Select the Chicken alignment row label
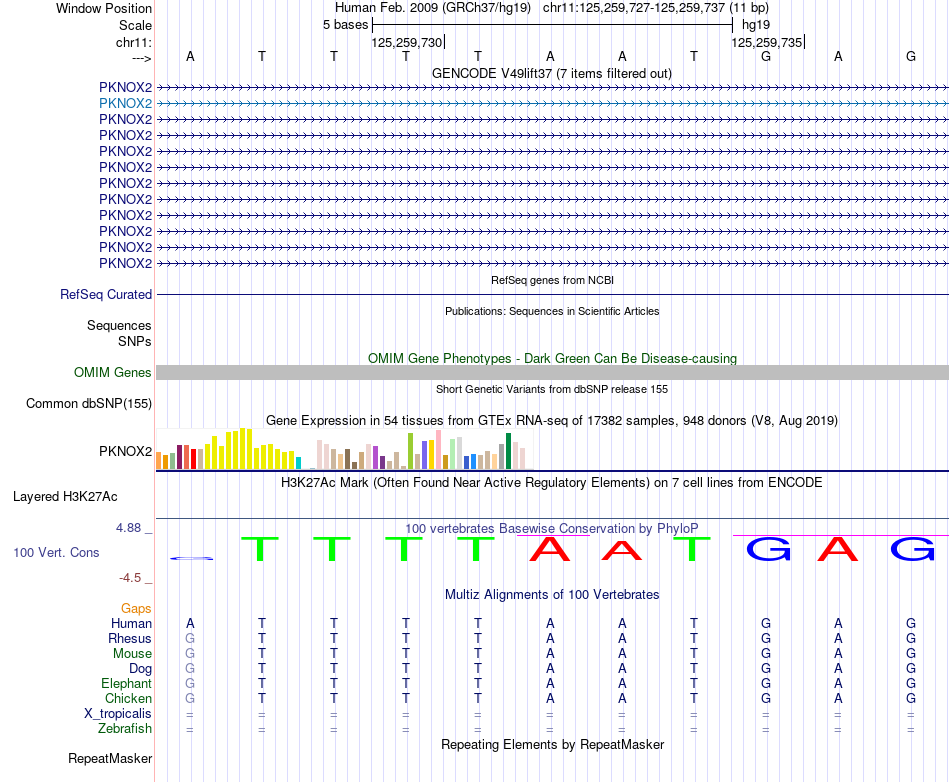Screen dimensions: 950x782 tap(128, 698)
